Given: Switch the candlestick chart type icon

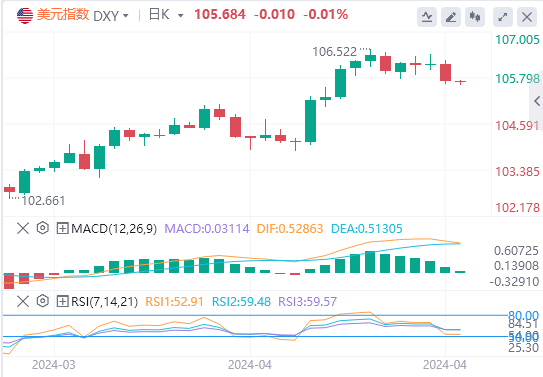Looking at the screenshot, I should click(475, 17).
